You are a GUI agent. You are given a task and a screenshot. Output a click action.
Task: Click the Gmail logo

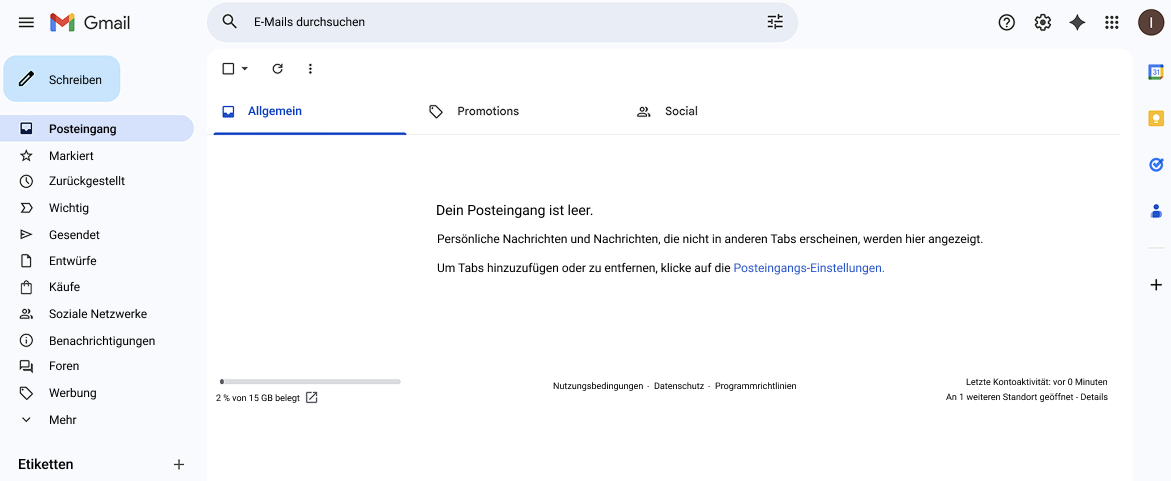click(x=90, y=22)
